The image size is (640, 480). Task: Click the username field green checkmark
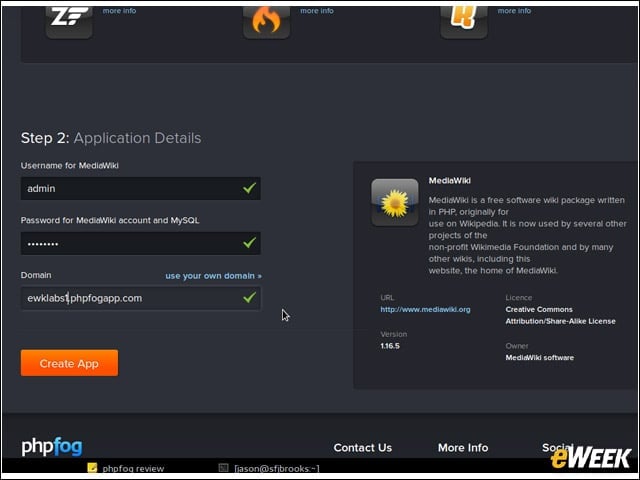click(249, 188)
